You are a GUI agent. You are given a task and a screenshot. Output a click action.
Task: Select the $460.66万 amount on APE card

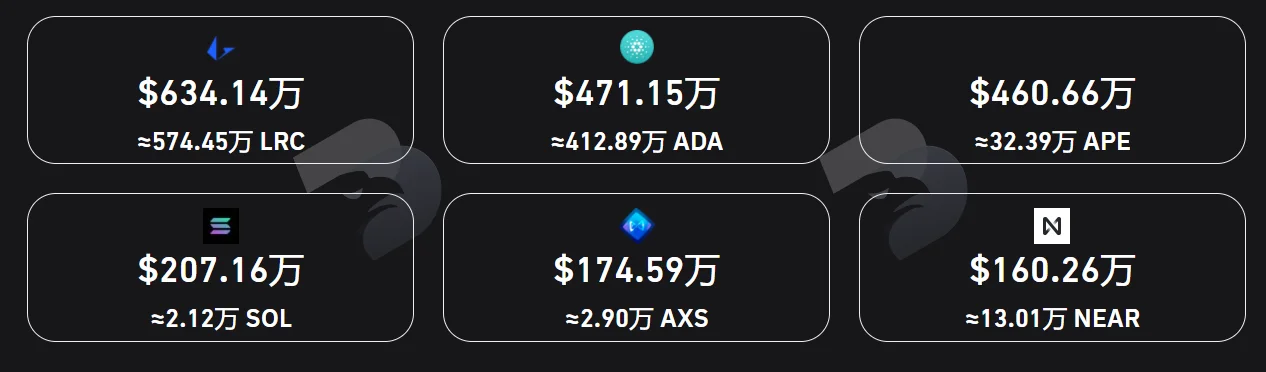pos(1052,94)
